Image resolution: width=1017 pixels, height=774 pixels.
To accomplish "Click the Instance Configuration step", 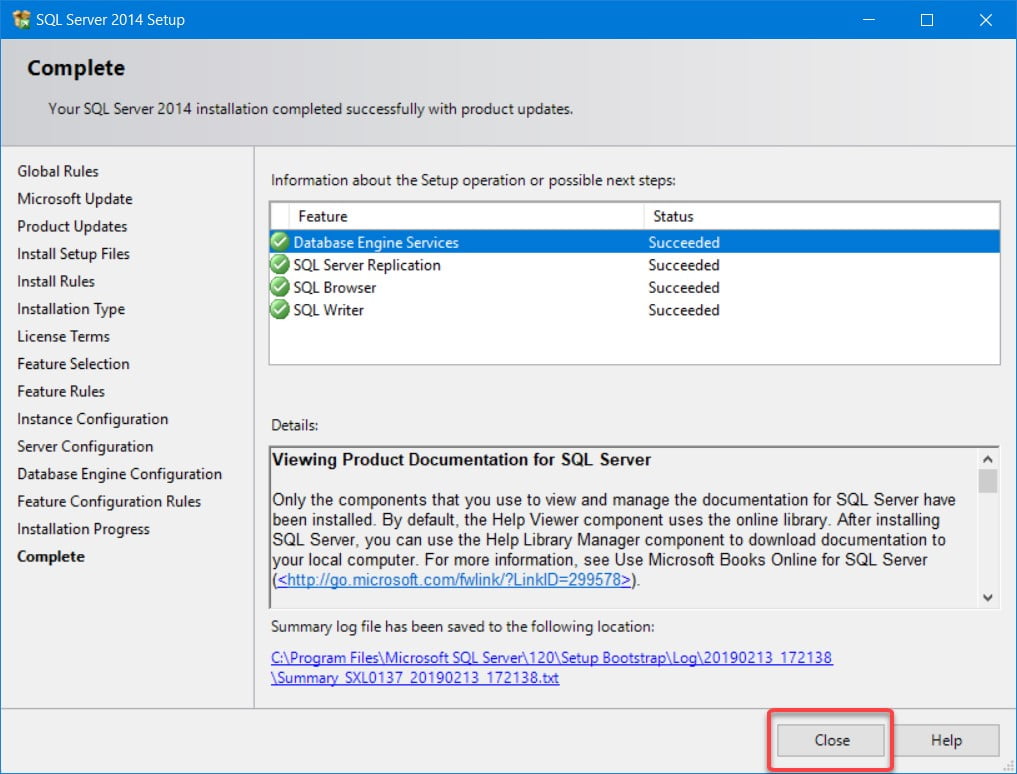I will (x=93, y=418).
